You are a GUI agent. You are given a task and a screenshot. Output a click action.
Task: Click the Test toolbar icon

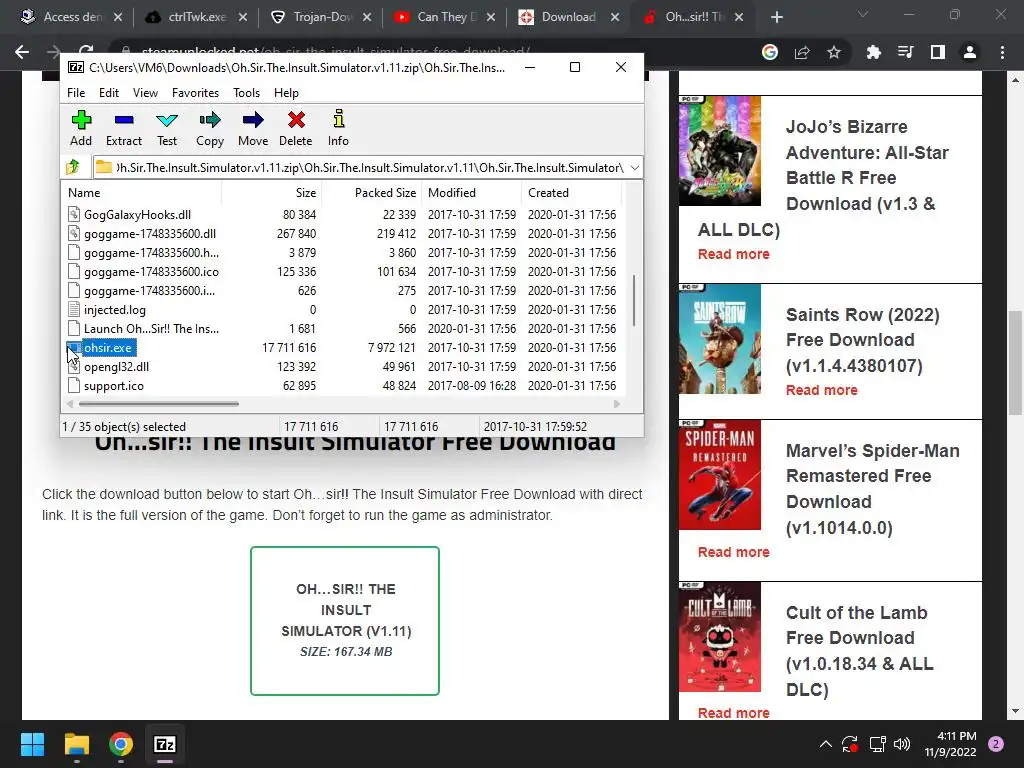(x=167, y=128)
